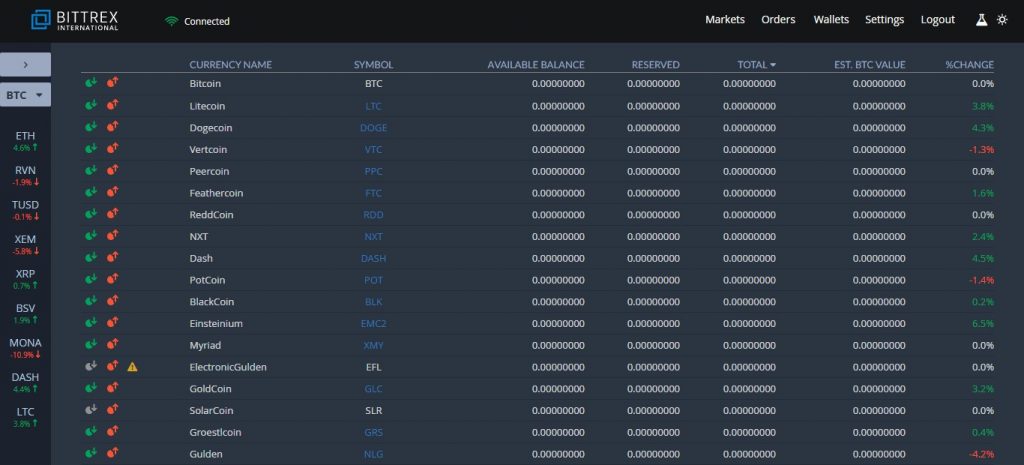The image size is (1024, 465).
Task: Click the LTC symbol link
Action: pyautogui.click(x=374, y=106)
